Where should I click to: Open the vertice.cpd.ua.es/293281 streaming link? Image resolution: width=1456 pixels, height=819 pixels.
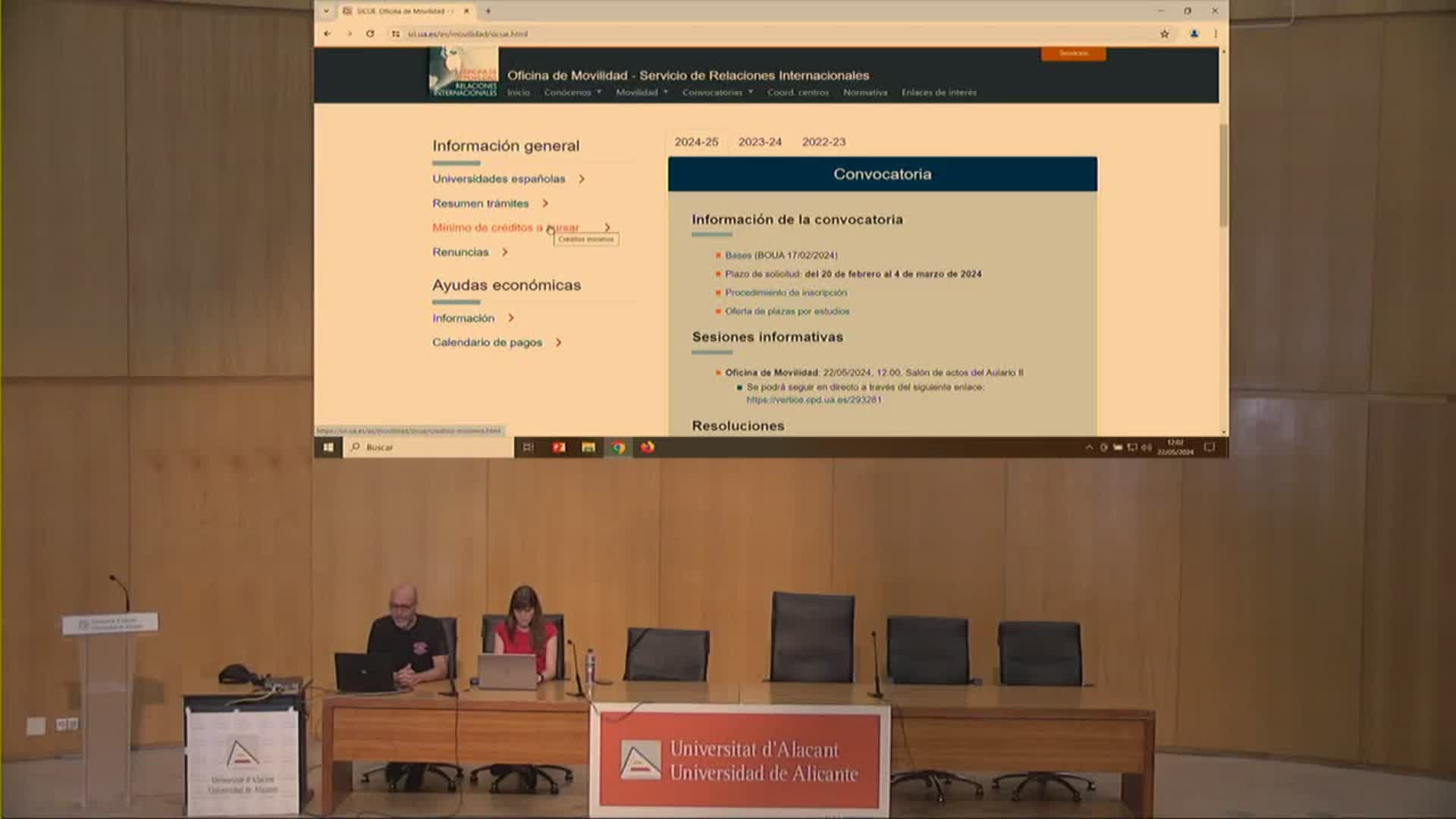[814, 400]
